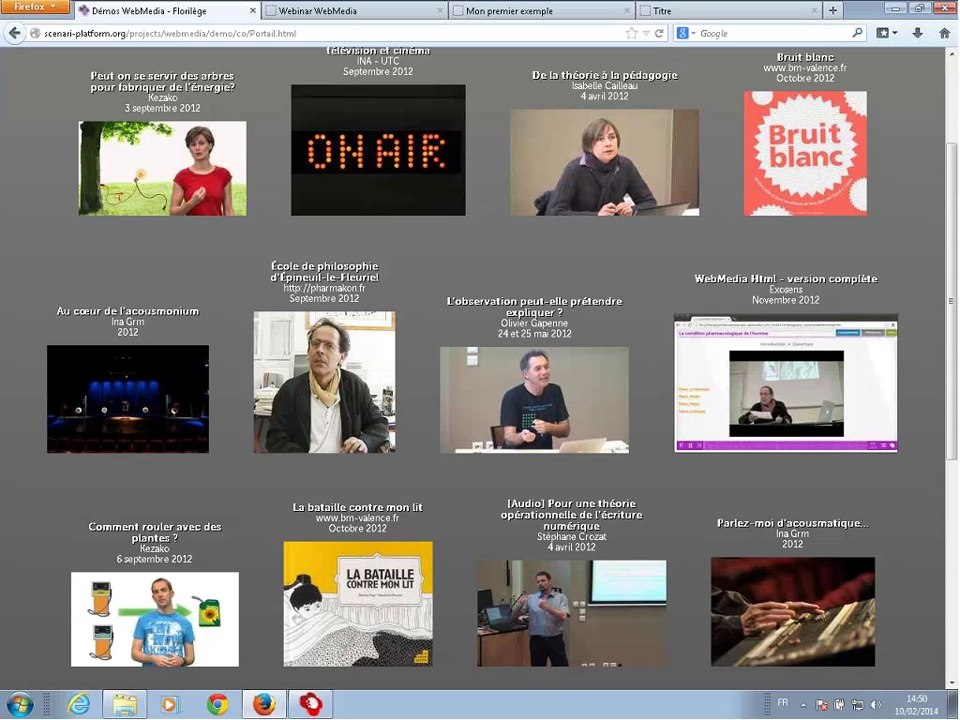Click the Bruit blanc title link
960x720 pixels.
pyautogui.click(x=805, y=57)
